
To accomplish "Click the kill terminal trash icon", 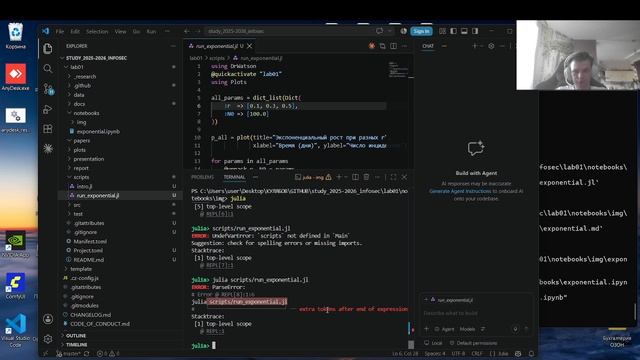I will click(x=366, y=177).
